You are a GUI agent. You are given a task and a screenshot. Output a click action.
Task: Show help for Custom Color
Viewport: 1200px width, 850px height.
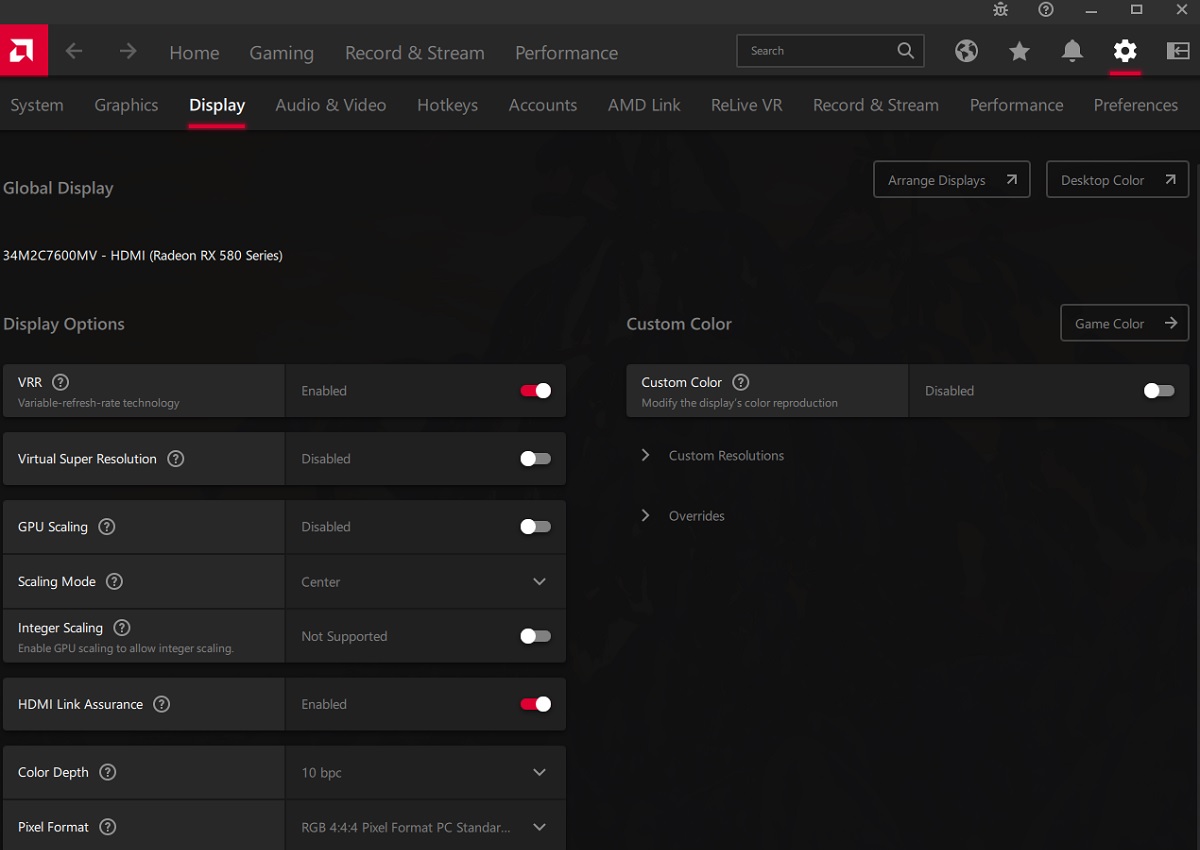point(741,382)
